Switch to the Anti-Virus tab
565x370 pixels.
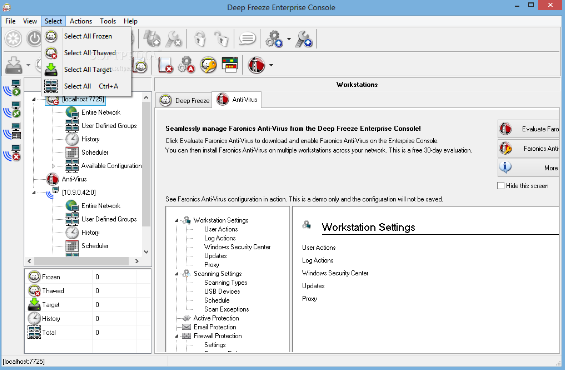pos(237,99)
